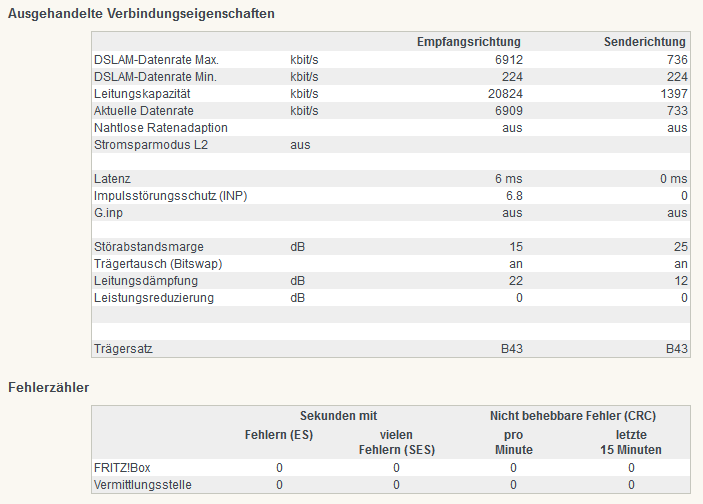Viewport: 703px width, 504px height.
Task: Select the Aktuelle Datenrate label
Action: point(143,111)
